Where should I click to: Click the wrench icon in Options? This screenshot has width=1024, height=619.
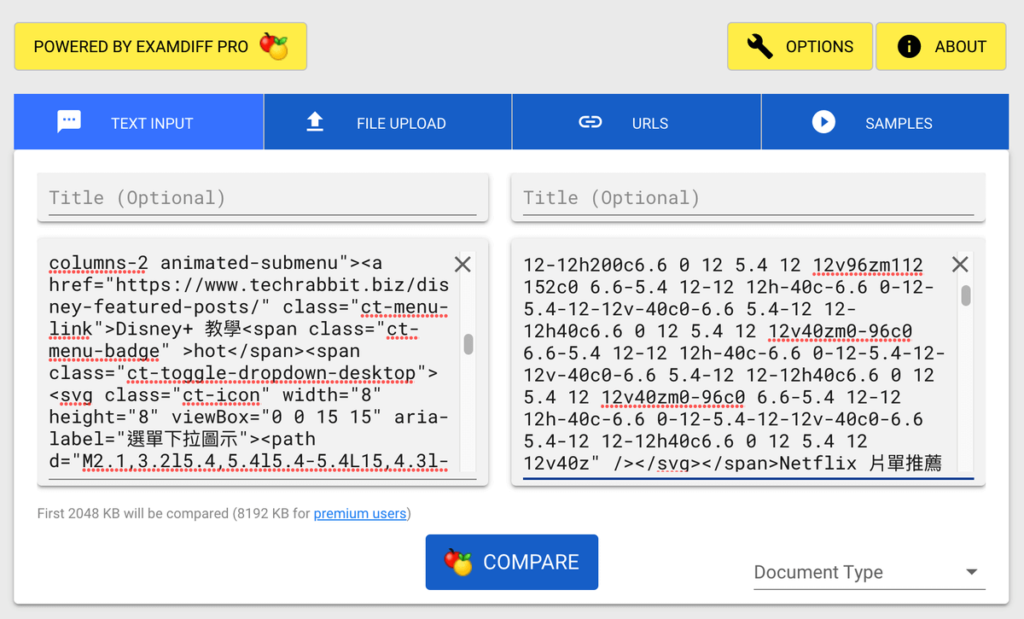pyautogui.click(x=760, y=46)
